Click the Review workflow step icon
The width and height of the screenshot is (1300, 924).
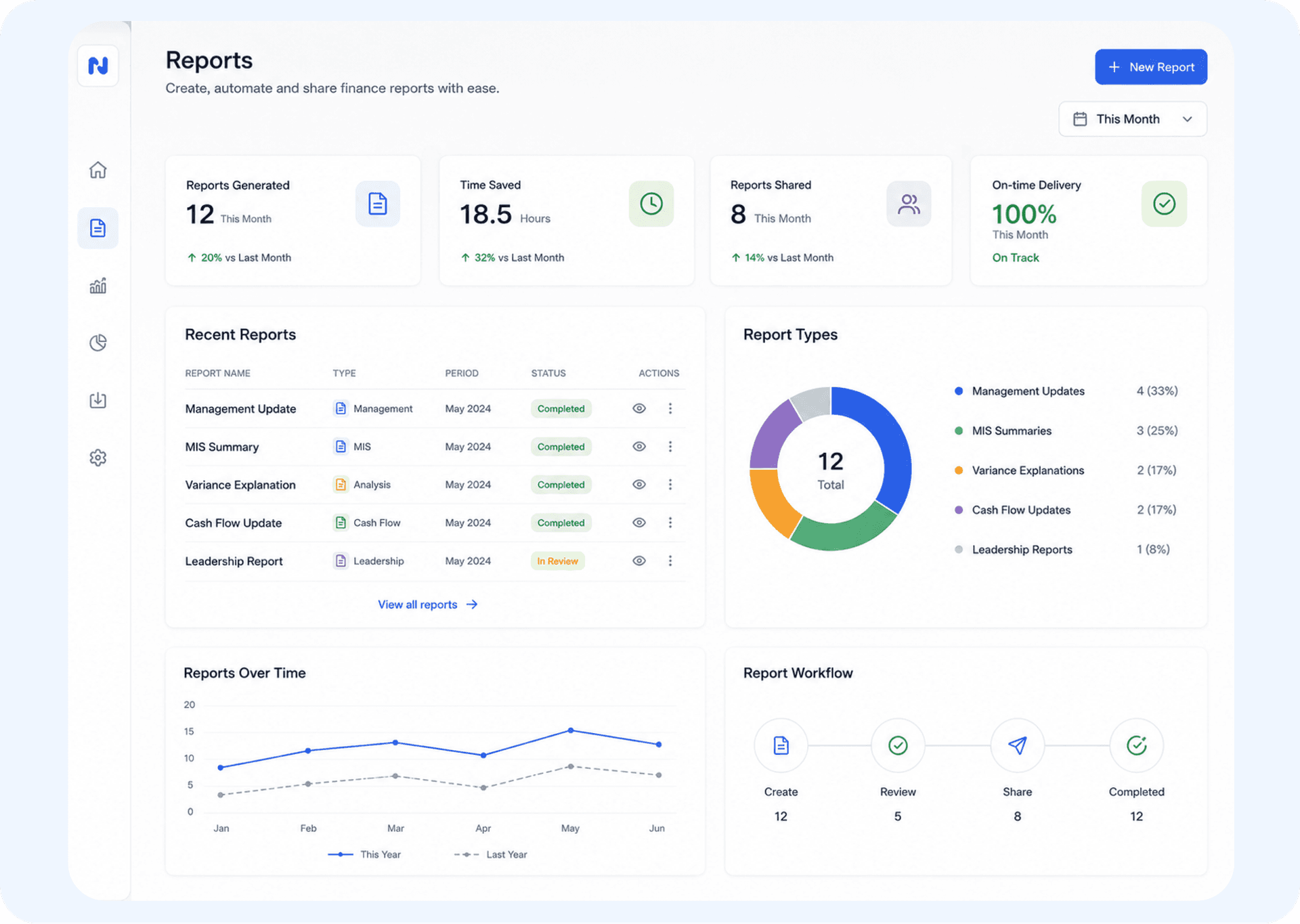[898, 745]
